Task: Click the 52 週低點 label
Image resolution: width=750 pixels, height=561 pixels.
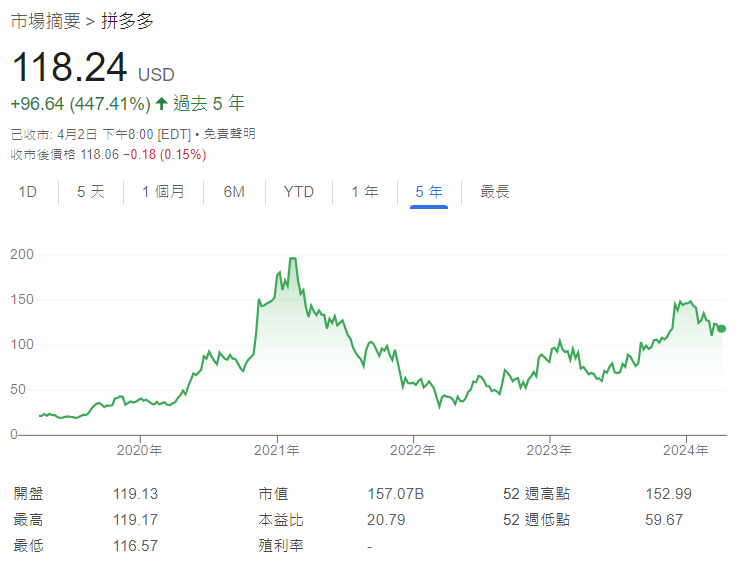Action: (536, 519)
